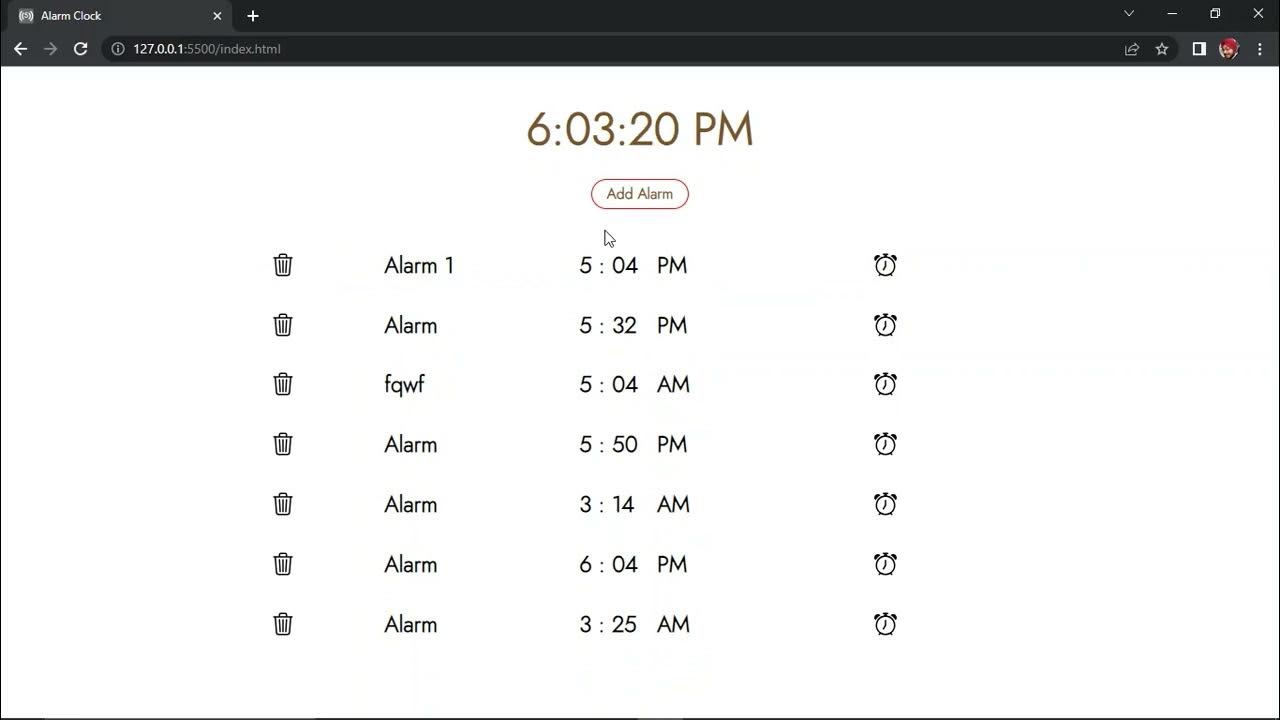Toggle alarm clock icon for Alarm 1

coord(885,265)
